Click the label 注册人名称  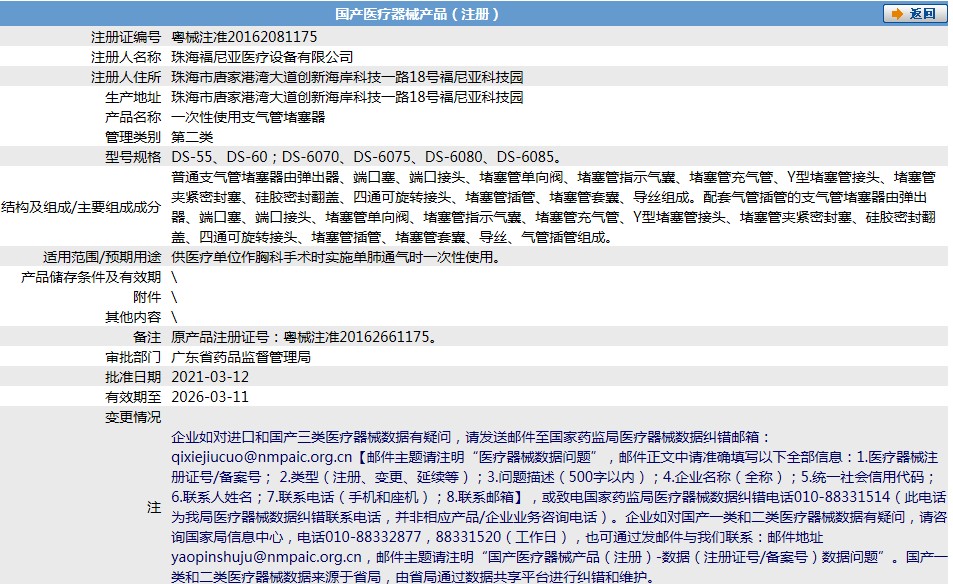coord(126,57)
